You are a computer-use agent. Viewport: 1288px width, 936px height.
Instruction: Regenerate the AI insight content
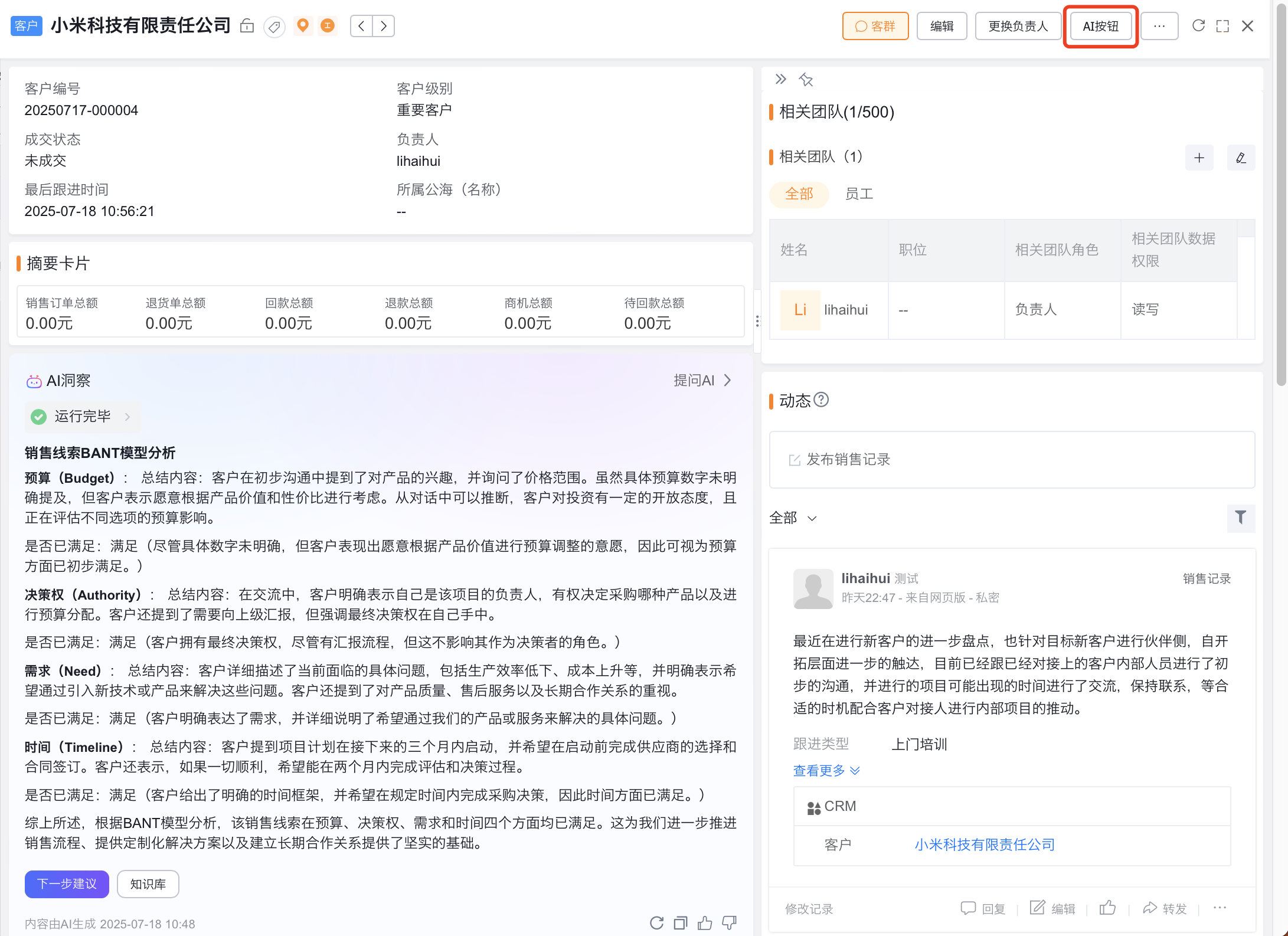click(x=656, y=923)
